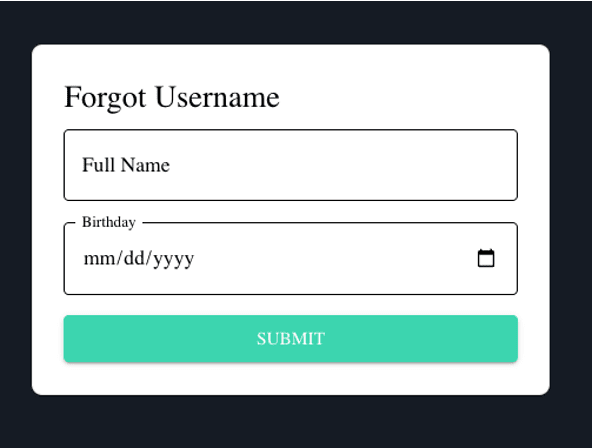Click the word Forgot in the heading
Screen dimensions: 592x448
tap(105, 98)
